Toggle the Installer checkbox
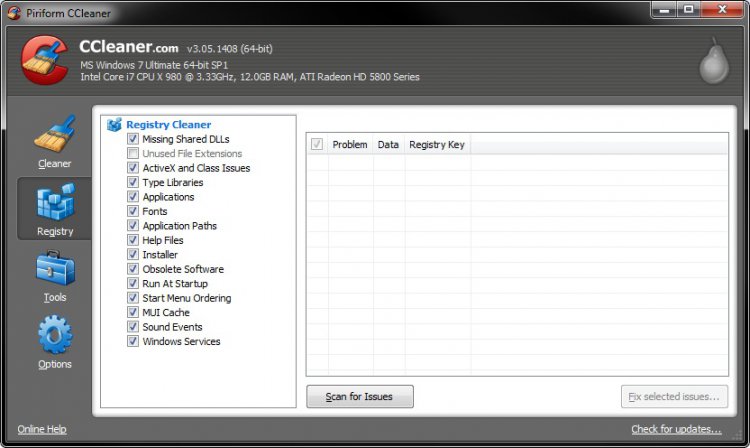 click(x=133, y=254)
